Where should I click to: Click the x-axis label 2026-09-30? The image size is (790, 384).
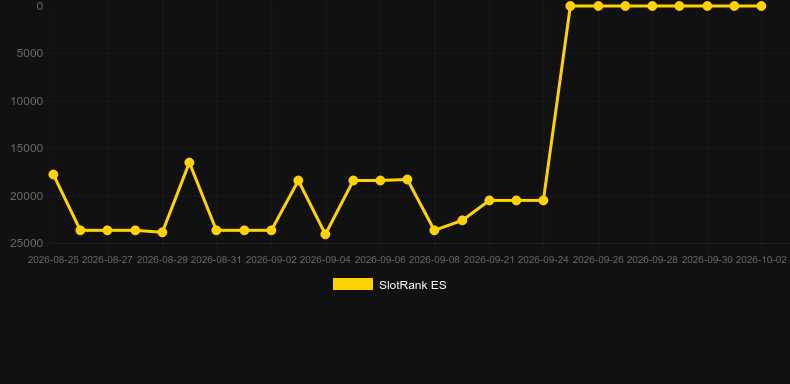coord(707,260)
